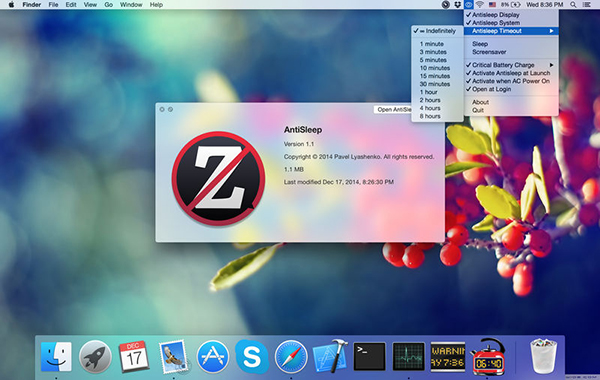
Task: Open Xcode in the dock
Action: (330, 356)
